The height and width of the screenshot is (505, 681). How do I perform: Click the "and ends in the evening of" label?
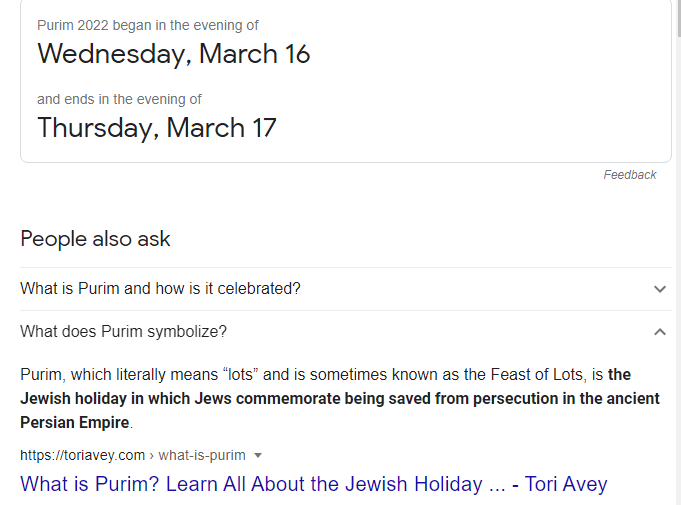[x=119, y=99]
